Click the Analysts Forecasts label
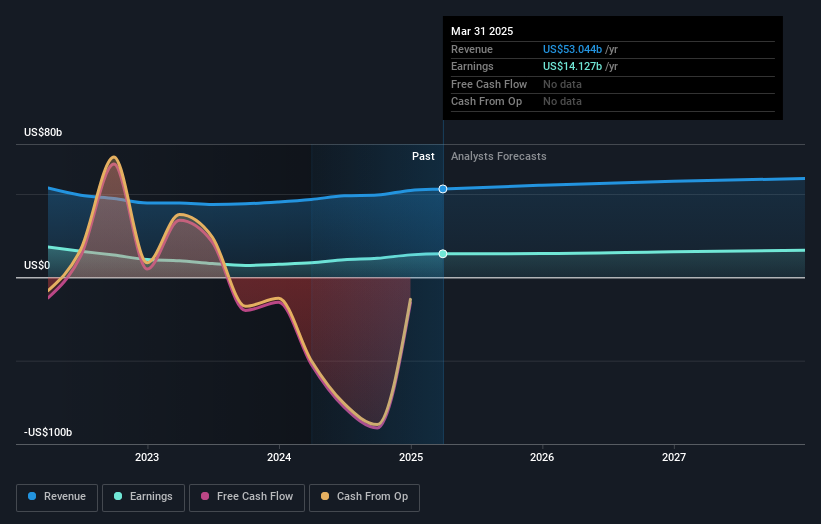The height and width of the screenshot is (524, 821). point(498,157)
